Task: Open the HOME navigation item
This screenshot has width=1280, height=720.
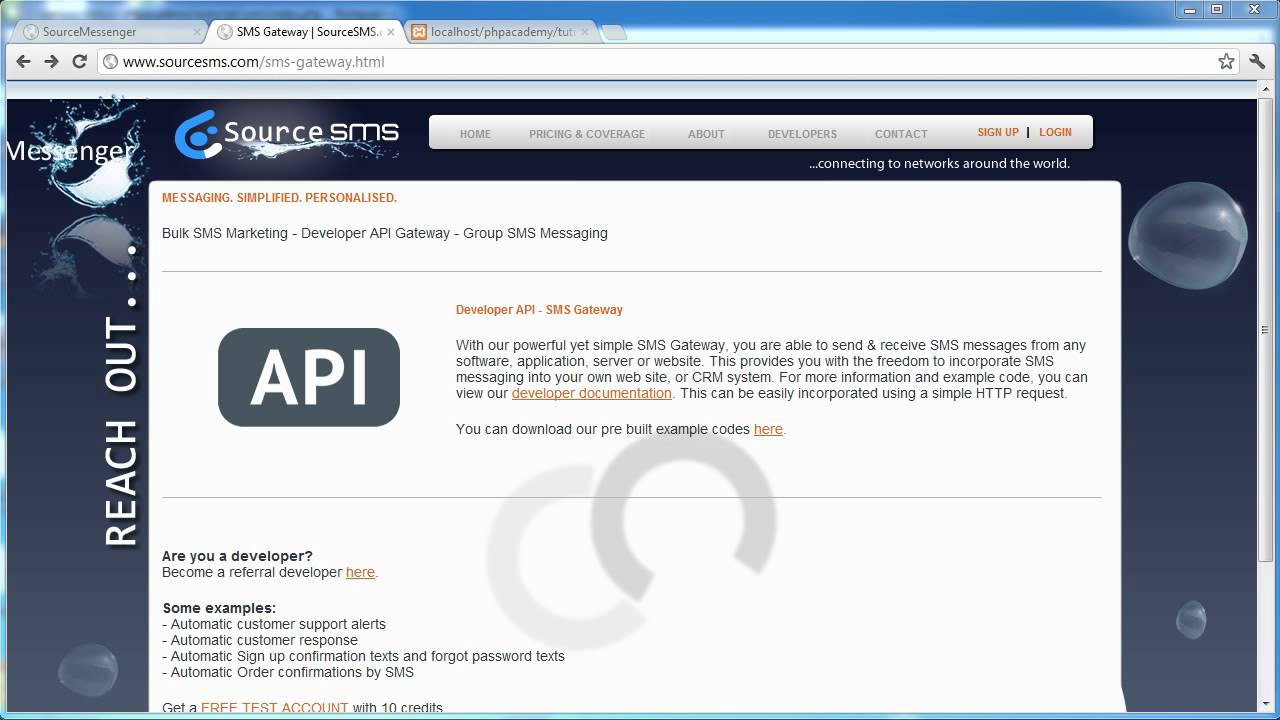Action: (475, 134)
